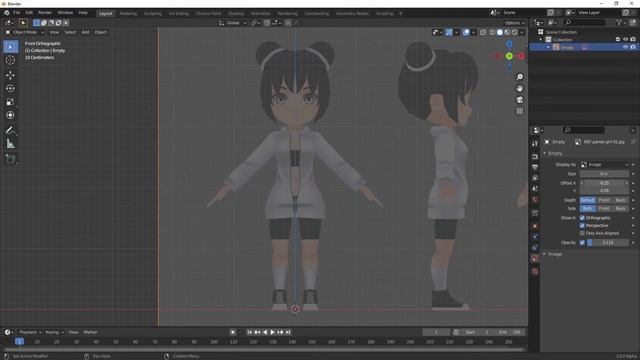This screenshot has width=640, height=360.
Task: Open the Add menu in viewport header
Action: [x=85, y=32]
